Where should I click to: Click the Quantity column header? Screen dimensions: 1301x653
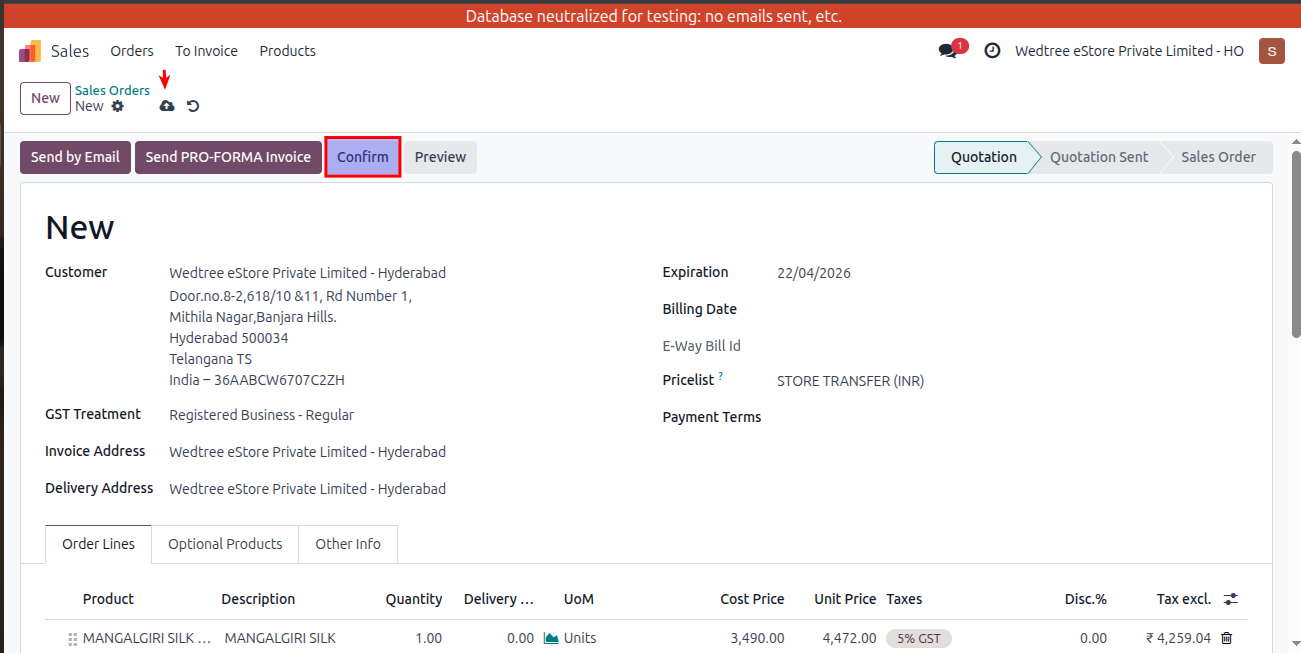coord(414,599)
